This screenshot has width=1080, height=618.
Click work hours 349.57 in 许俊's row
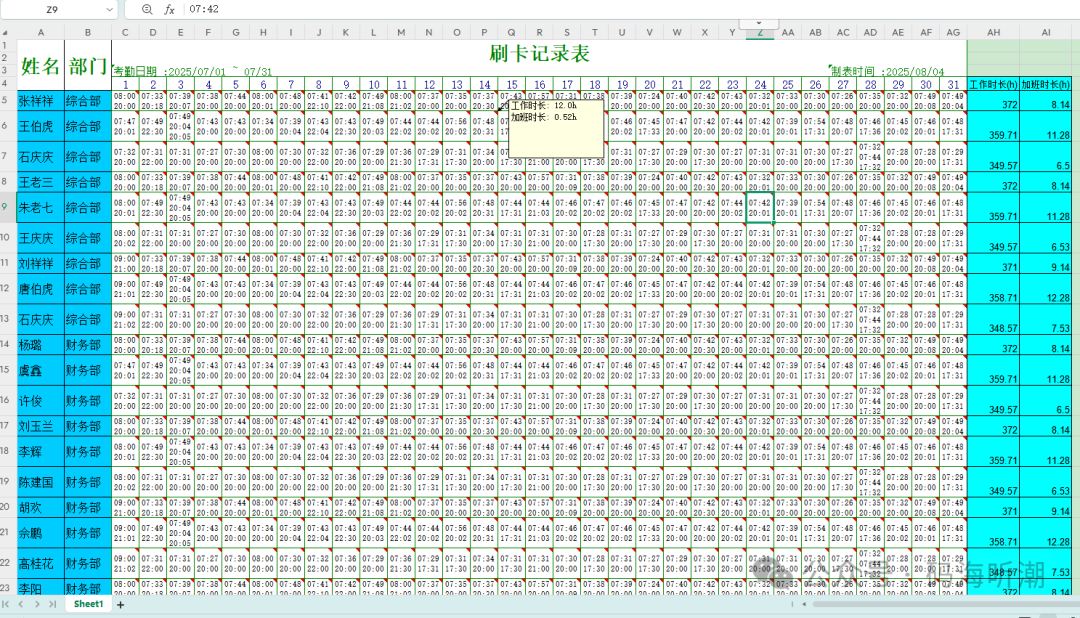click(993, 400)
